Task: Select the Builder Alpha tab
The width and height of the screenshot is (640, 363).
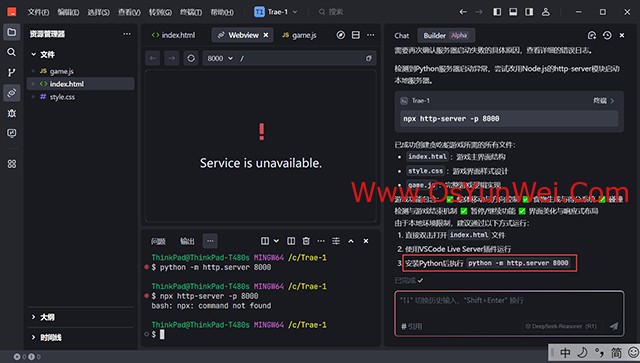Action: click(x=446, y=36)
